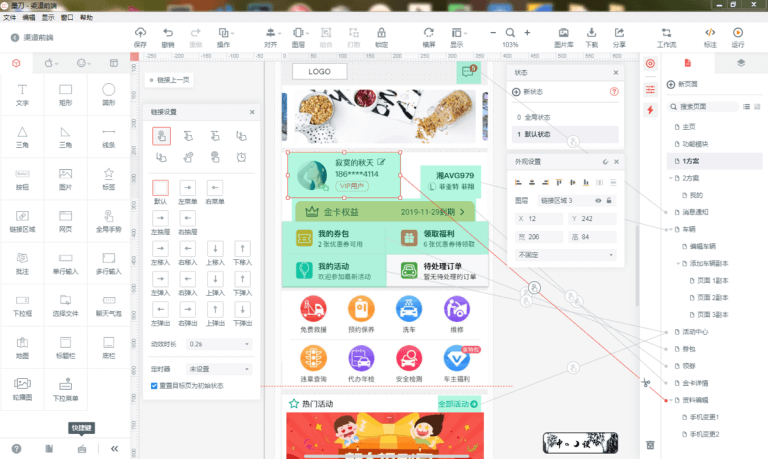Select the 聊天气泡 chat bubble widget

[x=109, y=305]
